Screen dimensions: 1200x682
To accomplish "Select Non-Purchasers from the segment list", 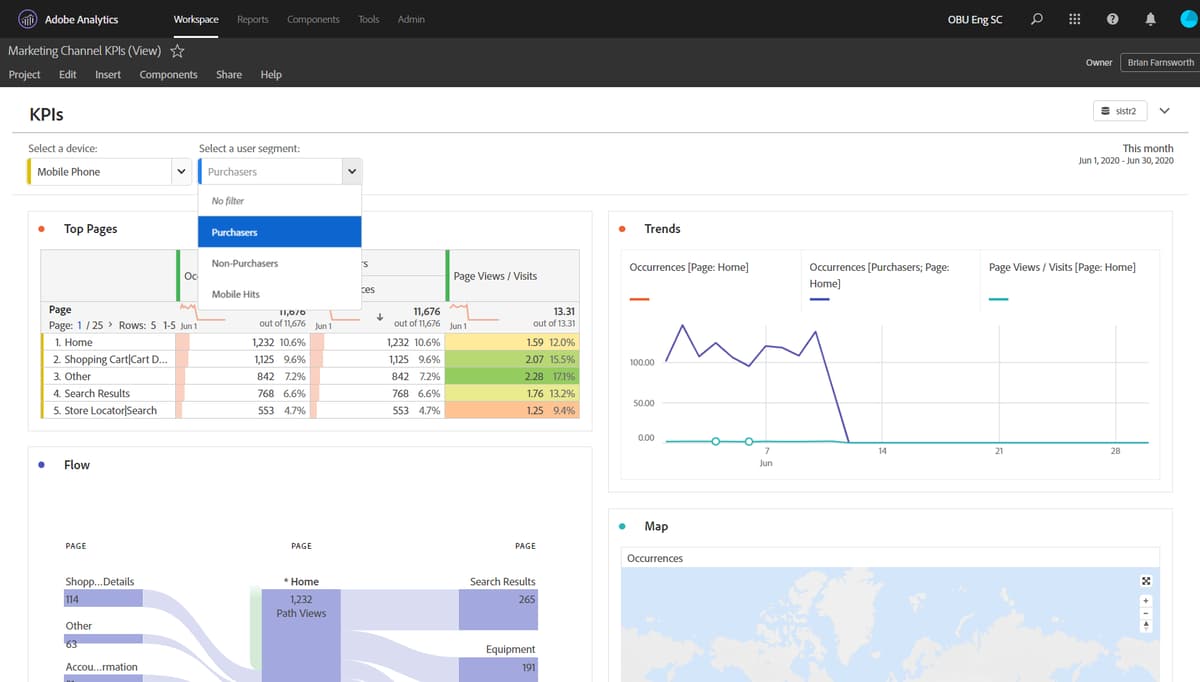I will point(245,263).
